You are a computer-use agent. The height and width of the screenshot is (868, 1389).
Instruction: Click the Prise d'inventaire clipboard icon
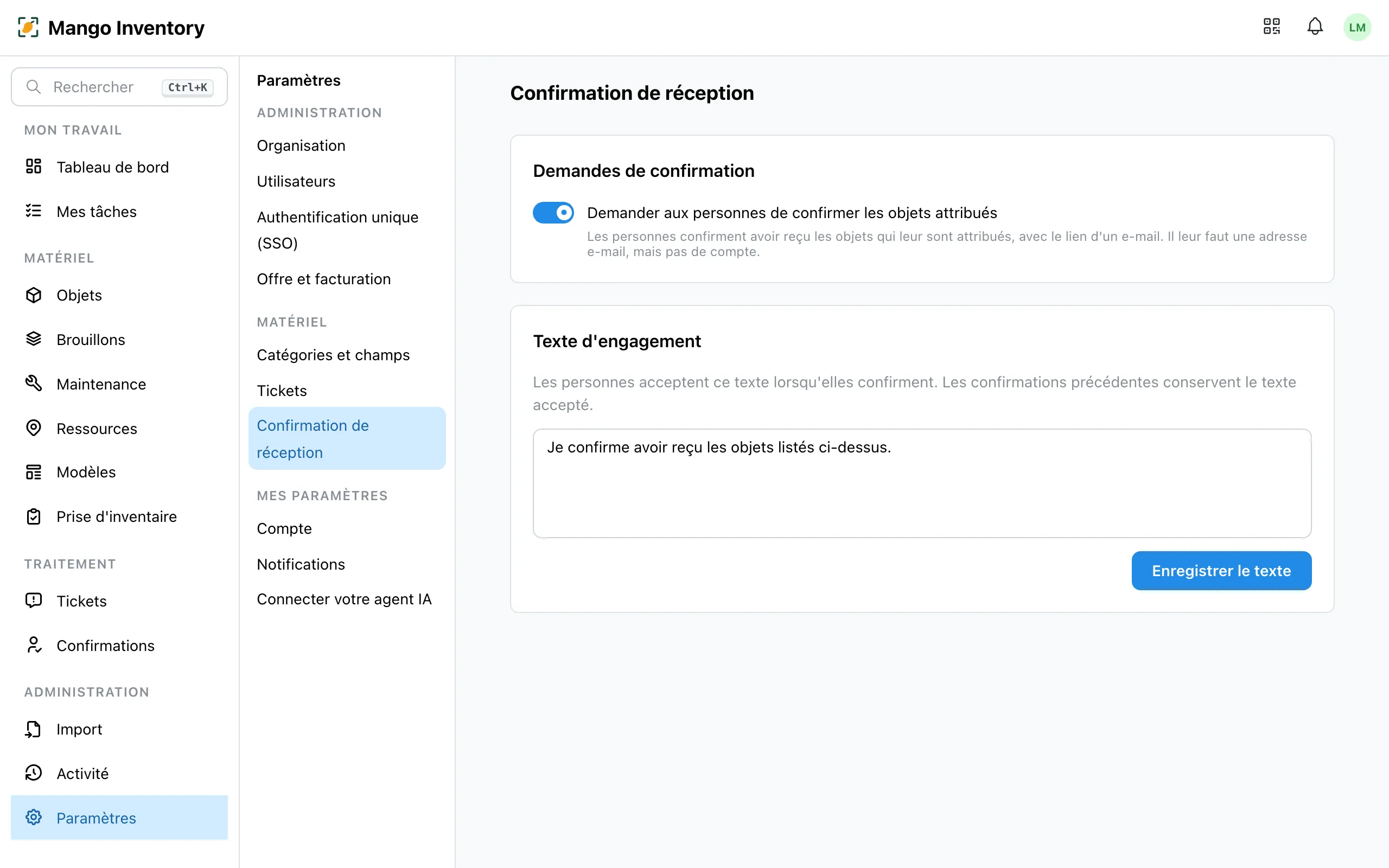coord(34,516)
